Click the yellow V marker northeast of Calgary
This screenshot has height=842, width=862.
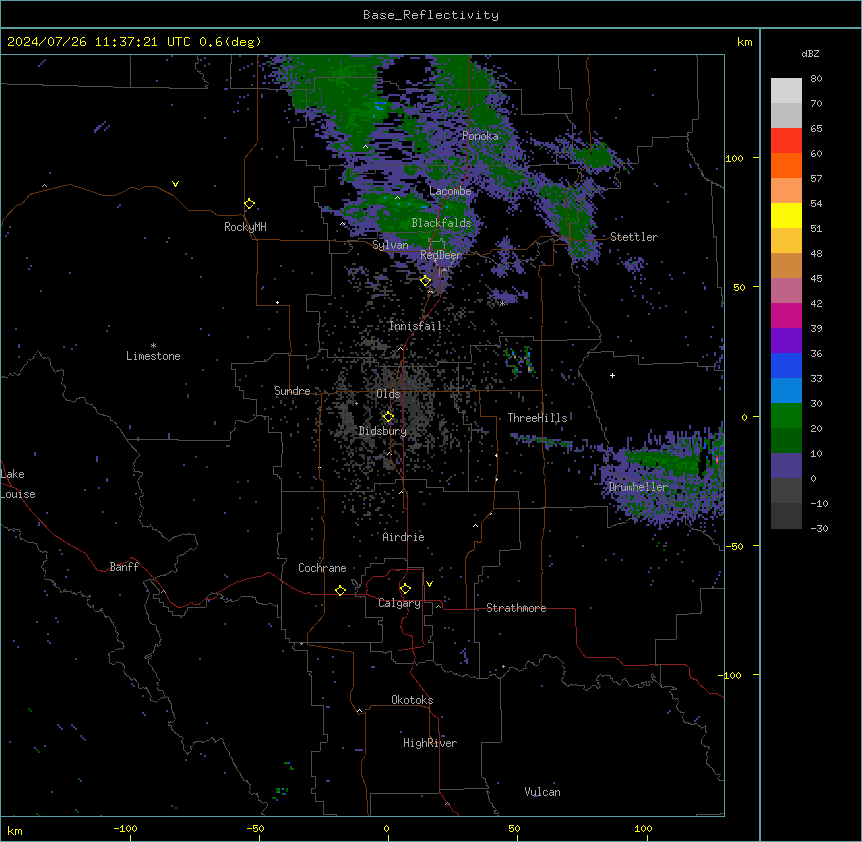[x=429, y=584]
